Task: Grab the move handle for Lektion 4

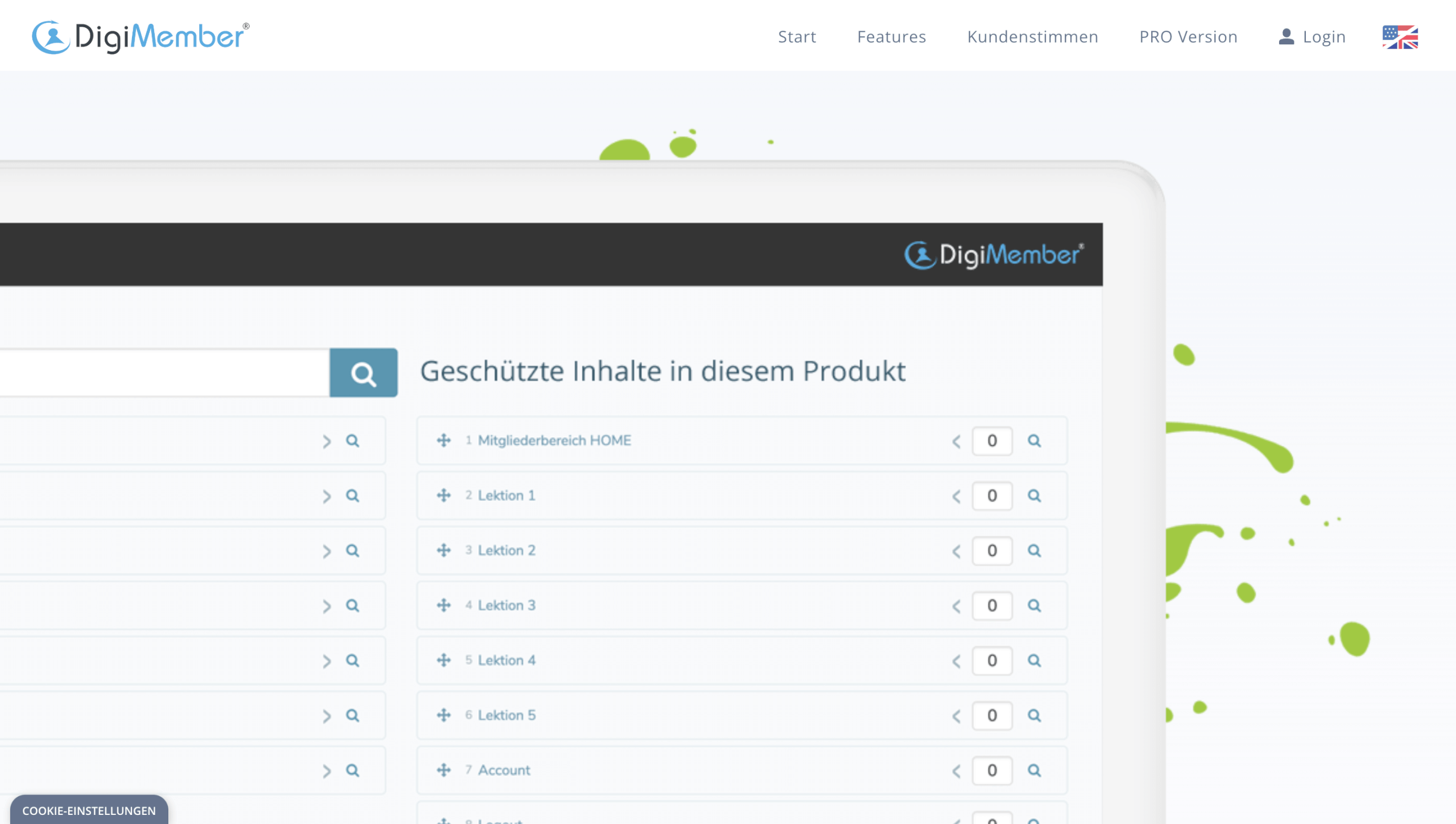Action: [444, 661]
